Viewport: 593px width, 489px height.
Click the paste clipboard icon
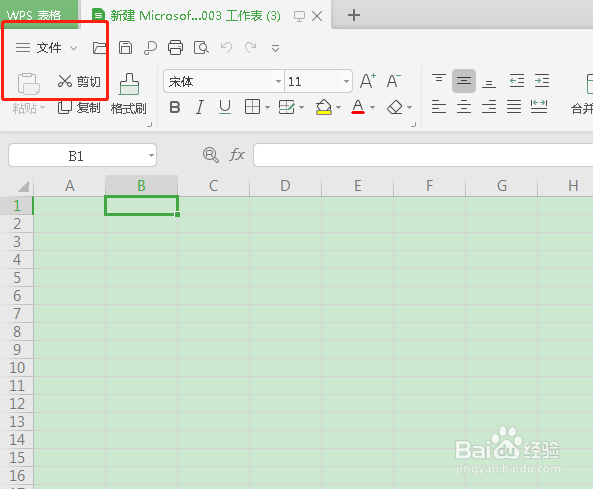[29, 83]
